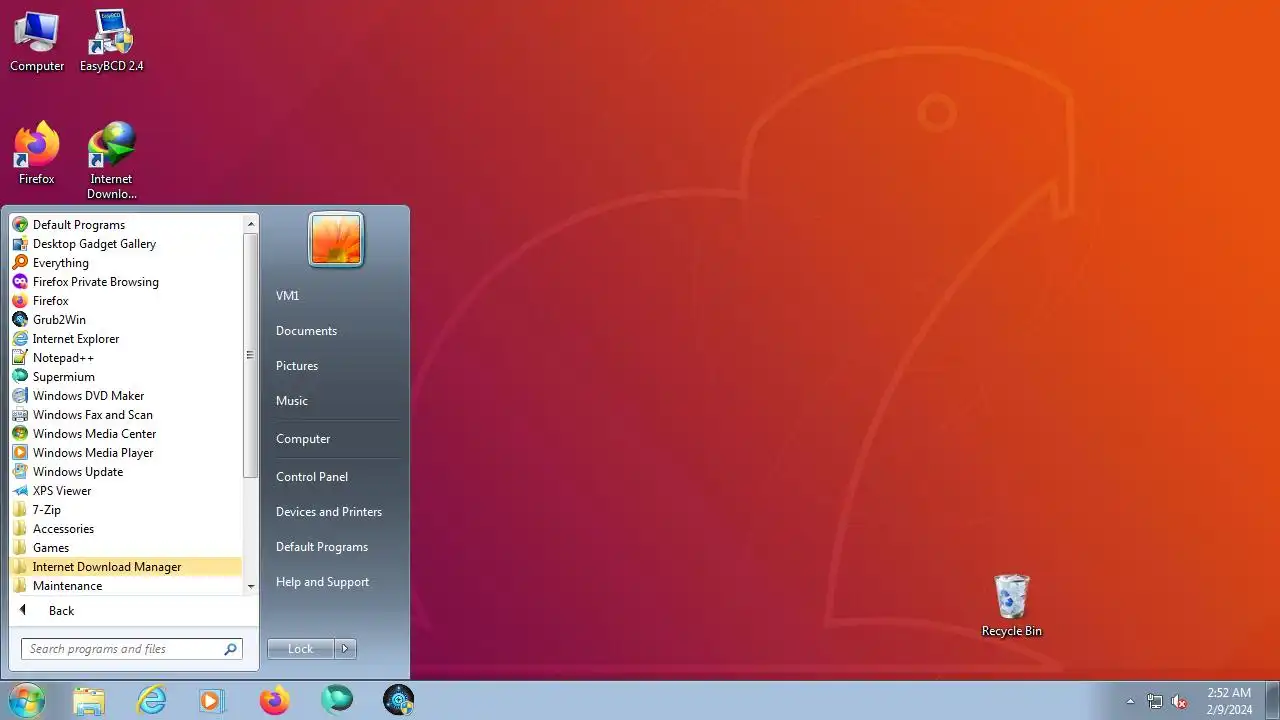The image size is (1280, 720).
Task: Click the network tray icon
Action: 1155,702
